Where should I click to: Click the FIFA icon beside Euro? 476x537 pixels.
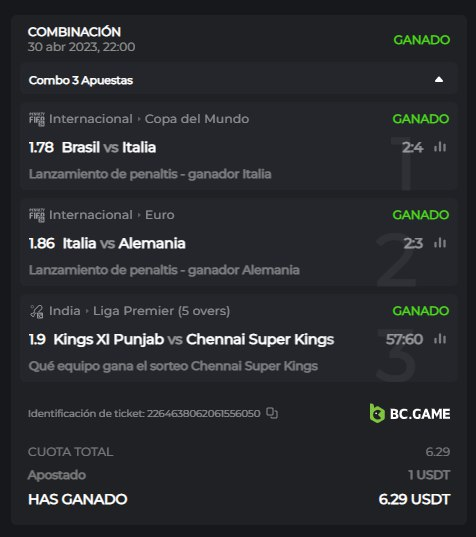(37, 215)
